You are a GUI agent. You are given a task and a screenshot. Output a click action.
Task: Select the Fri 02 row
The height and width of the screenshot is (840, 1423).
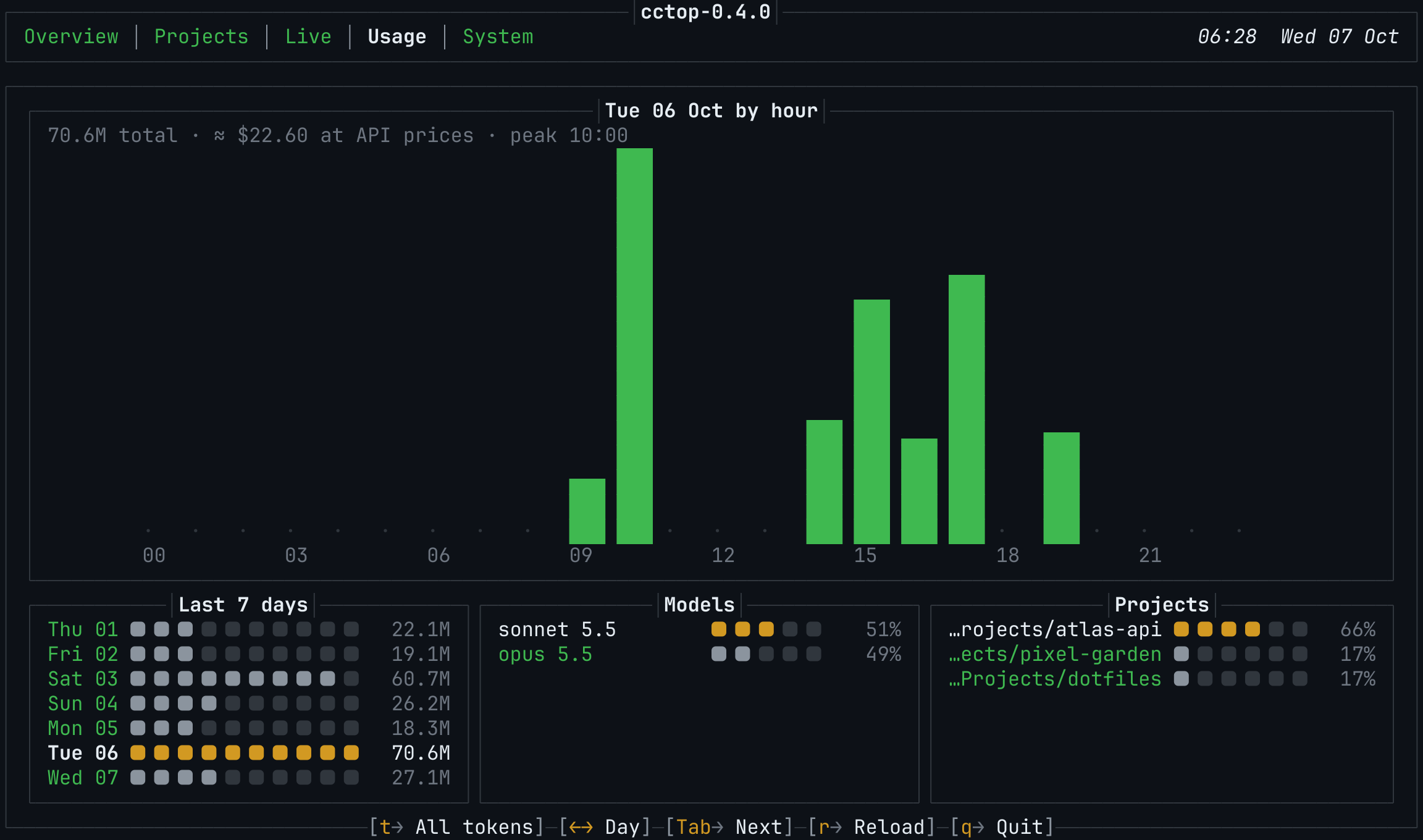click(x=249, y=654)
